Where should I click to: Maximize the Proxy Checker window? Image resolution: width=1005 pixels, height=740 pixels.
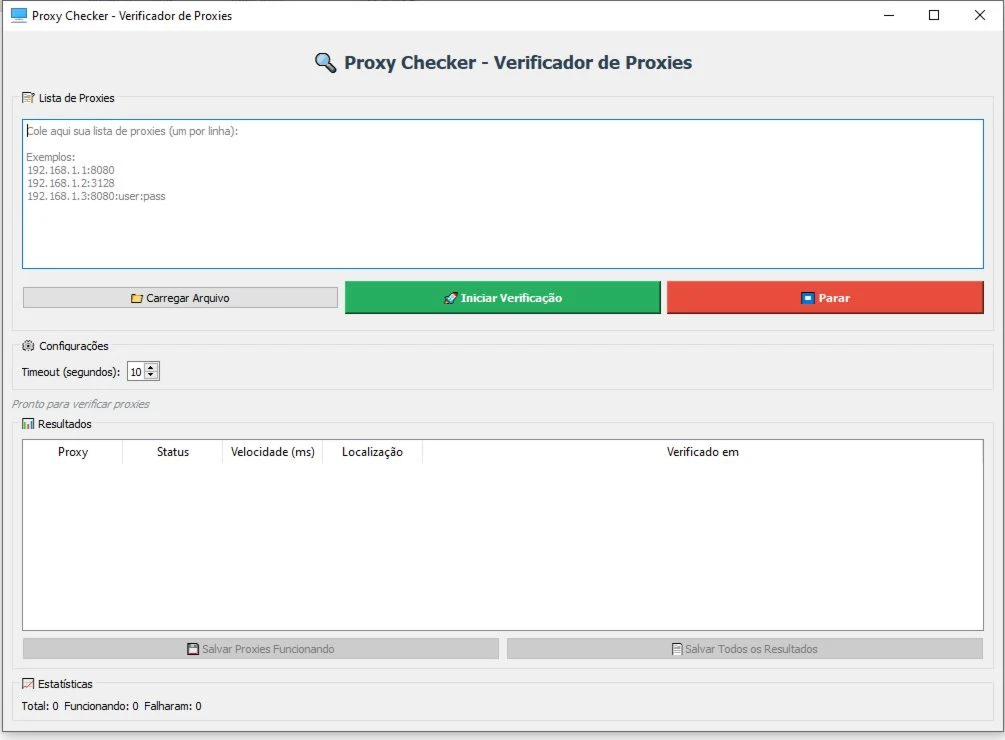tap(934, 15)
